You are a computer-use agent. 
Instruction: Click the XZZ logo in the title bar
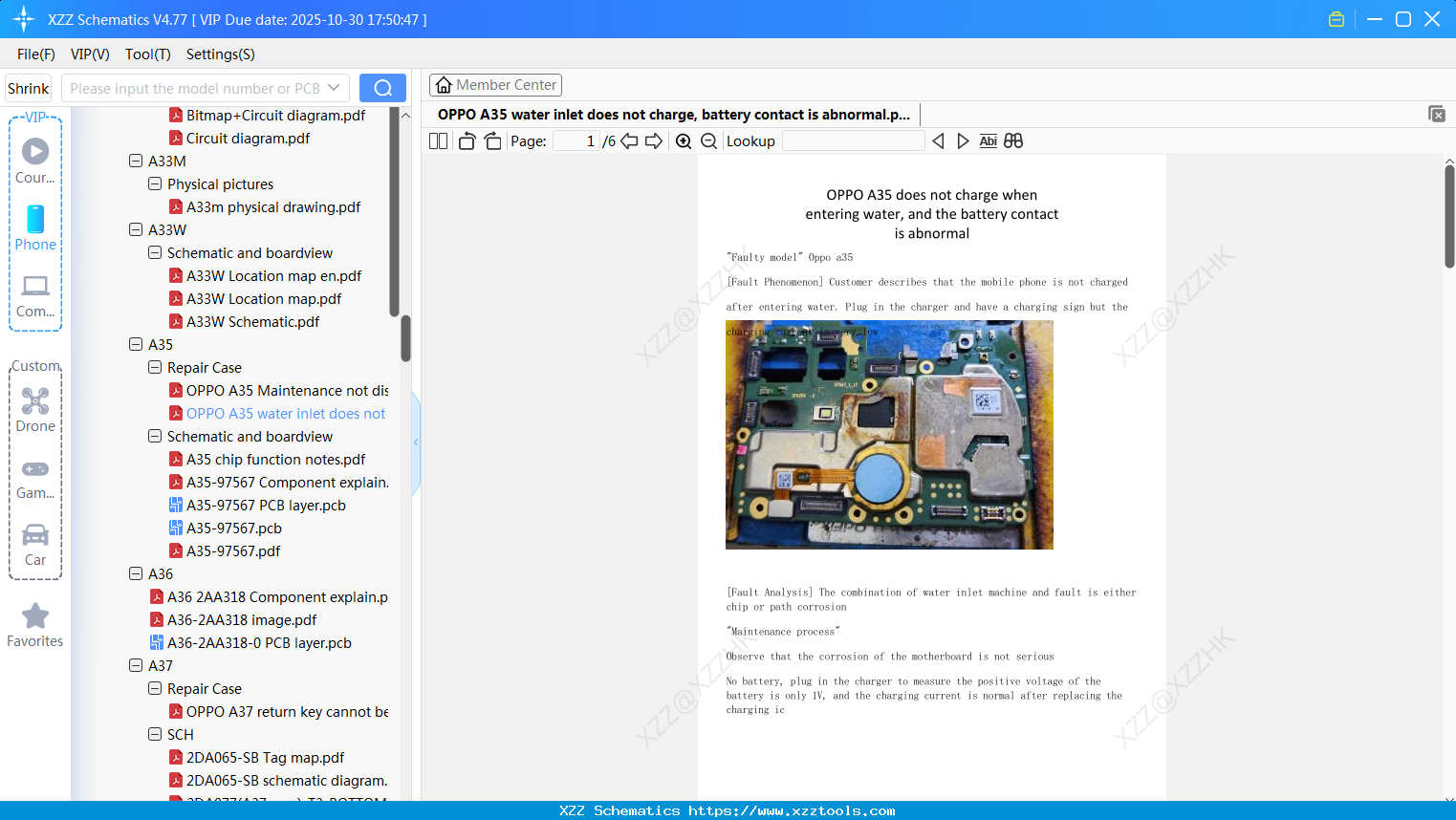pyautogui.click(x=24, y=19)
